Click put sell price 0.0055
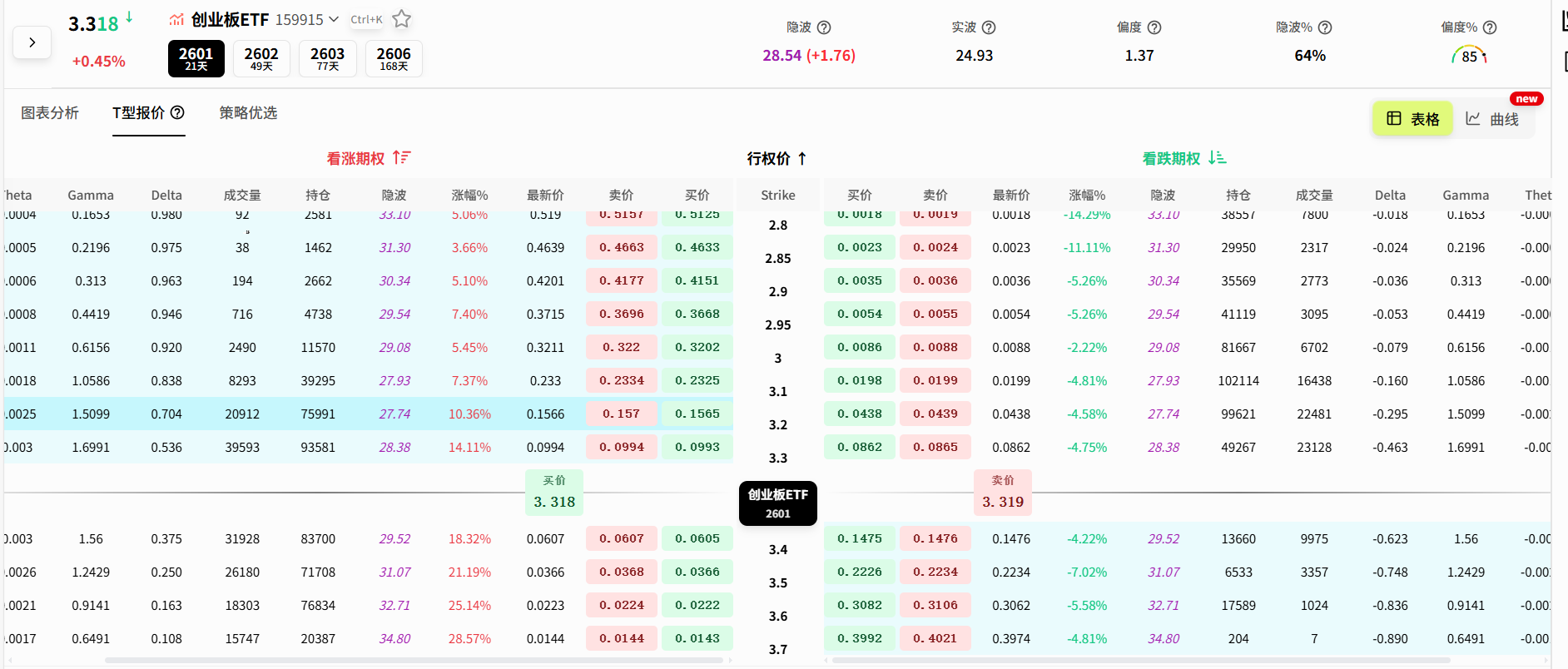This screenshot has height=669, width=1568. pos(935,314)
